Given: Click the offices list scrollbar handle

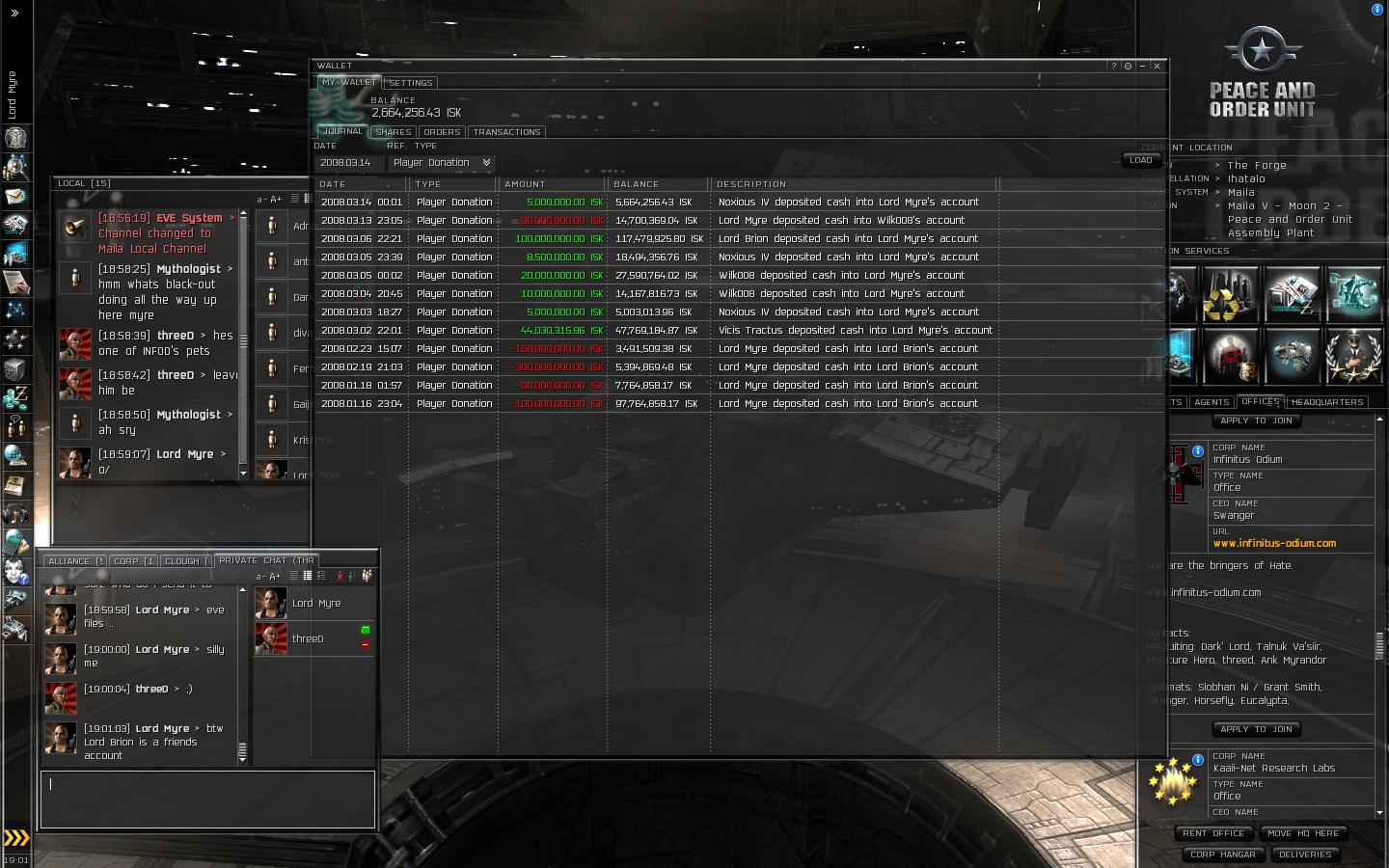Looking at the screenshot, I should pyautogui.click(x=1379, y=646).
